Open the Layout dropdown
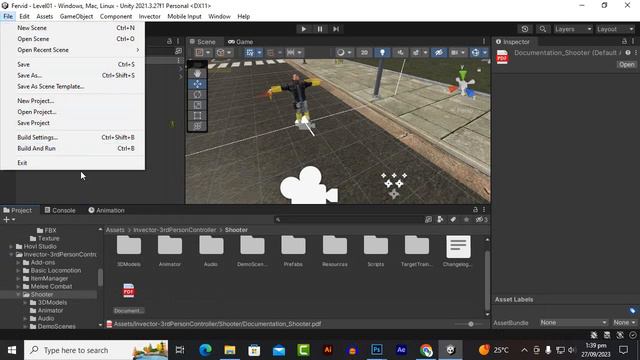 (615, 29)
